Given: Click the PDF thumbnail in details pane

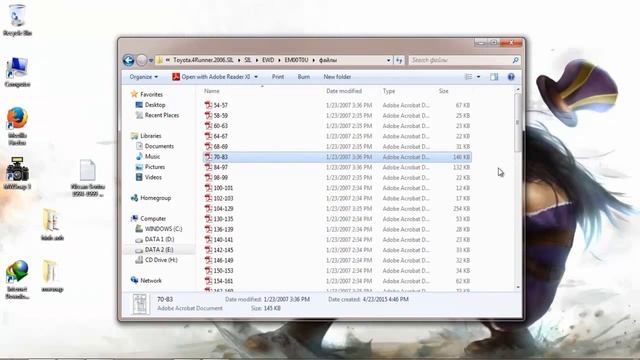Looking at the screenshot, I should click(140, 304).
